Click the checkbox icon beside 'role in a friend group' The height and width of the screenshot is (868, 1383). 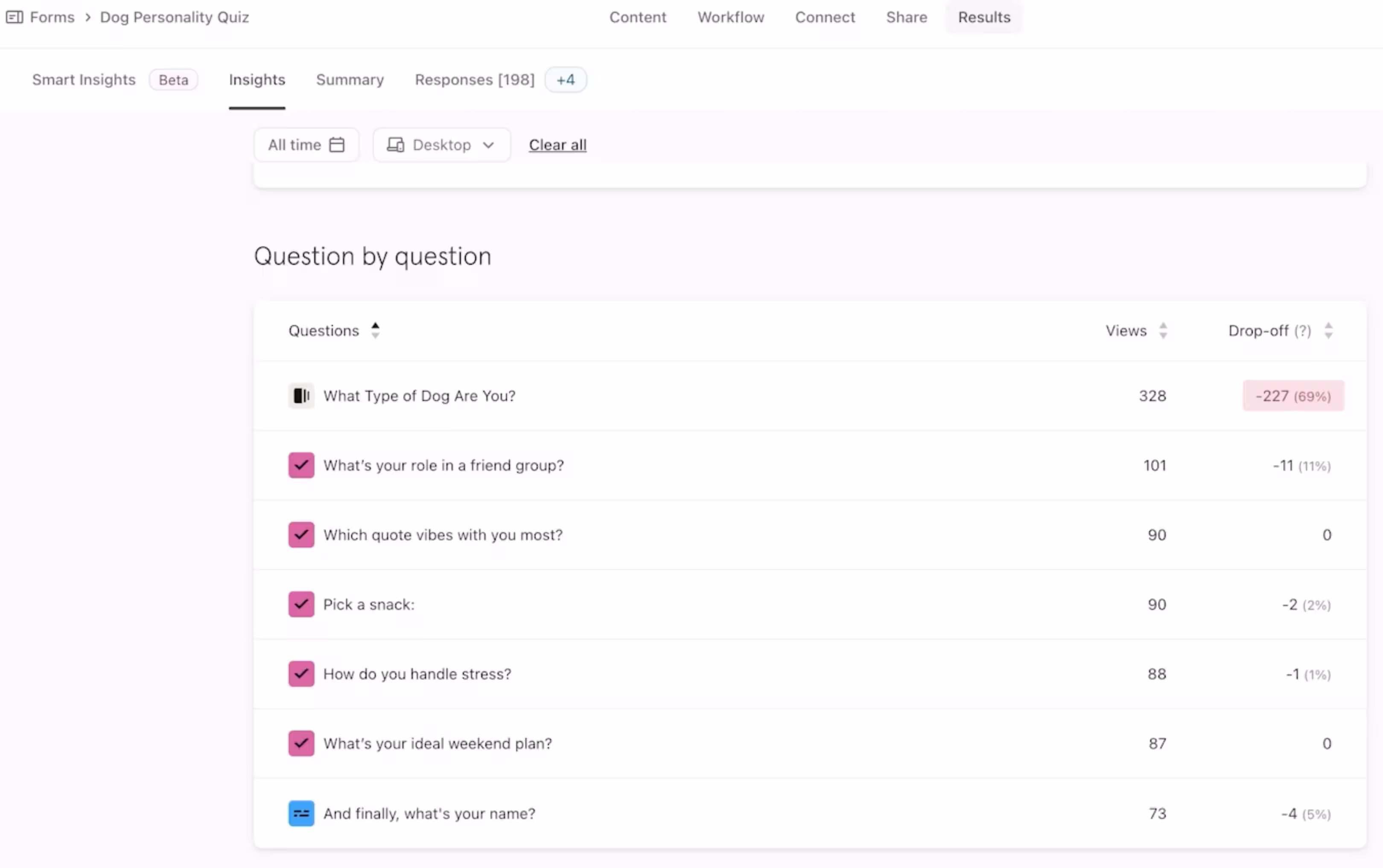(x=301, y=465)
